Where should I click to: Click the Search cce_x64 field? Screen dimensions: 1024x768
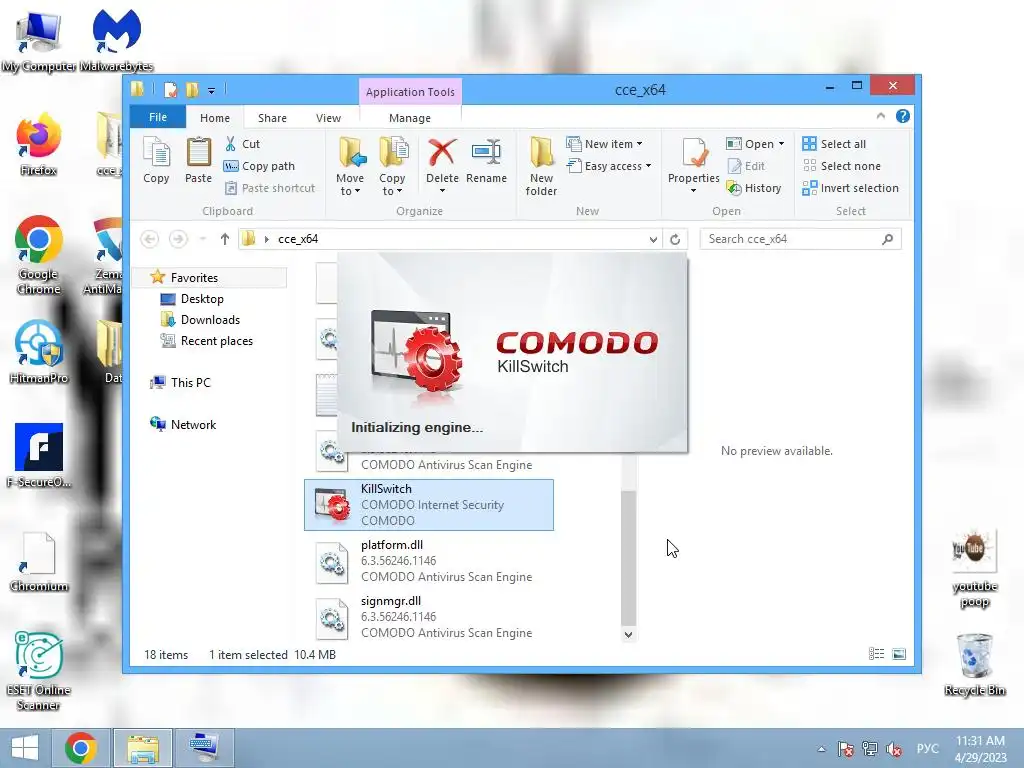(800, 239)
